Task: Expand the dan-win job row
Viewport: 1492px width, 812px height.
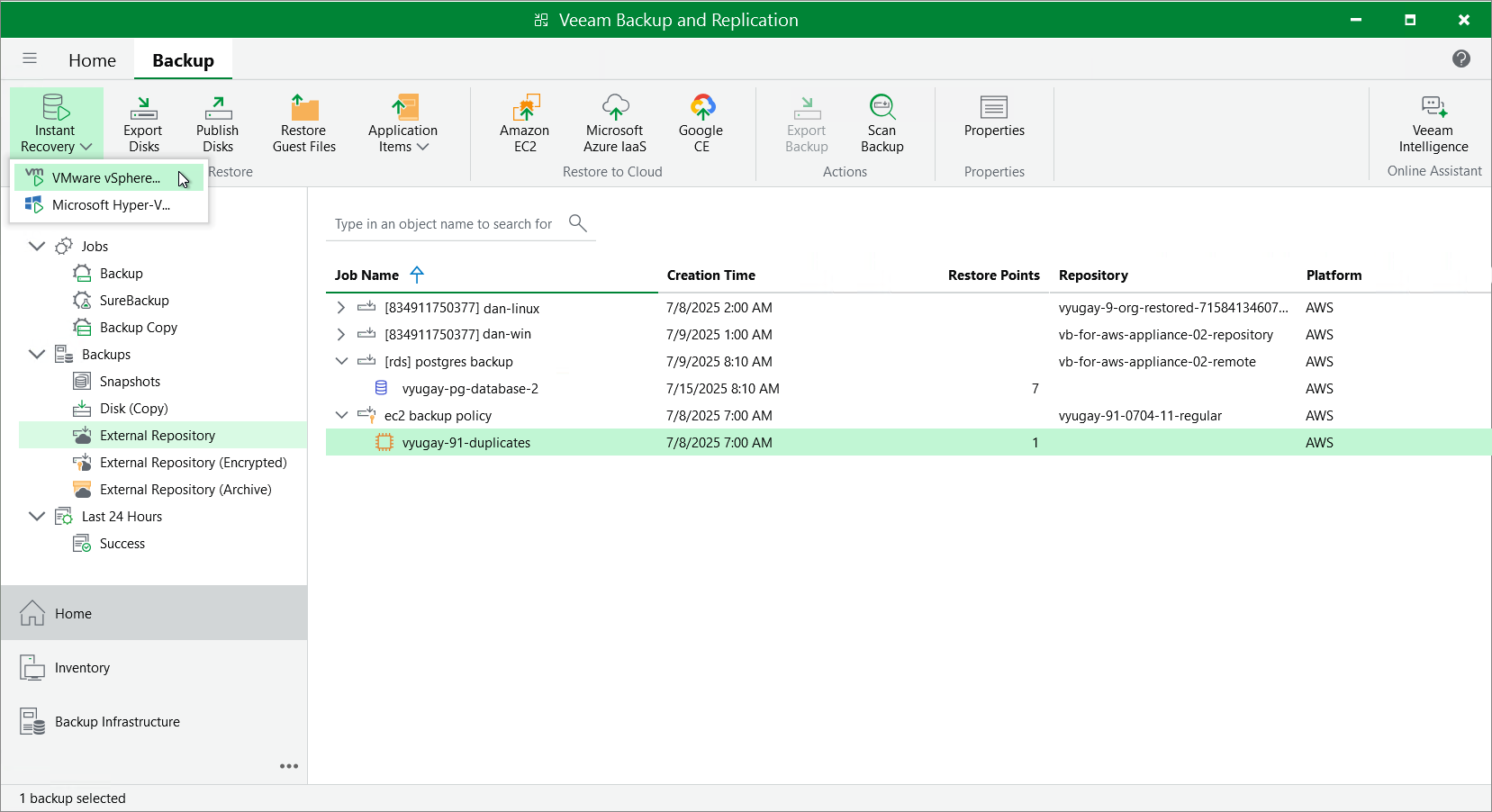Action: tap(340, 335)
